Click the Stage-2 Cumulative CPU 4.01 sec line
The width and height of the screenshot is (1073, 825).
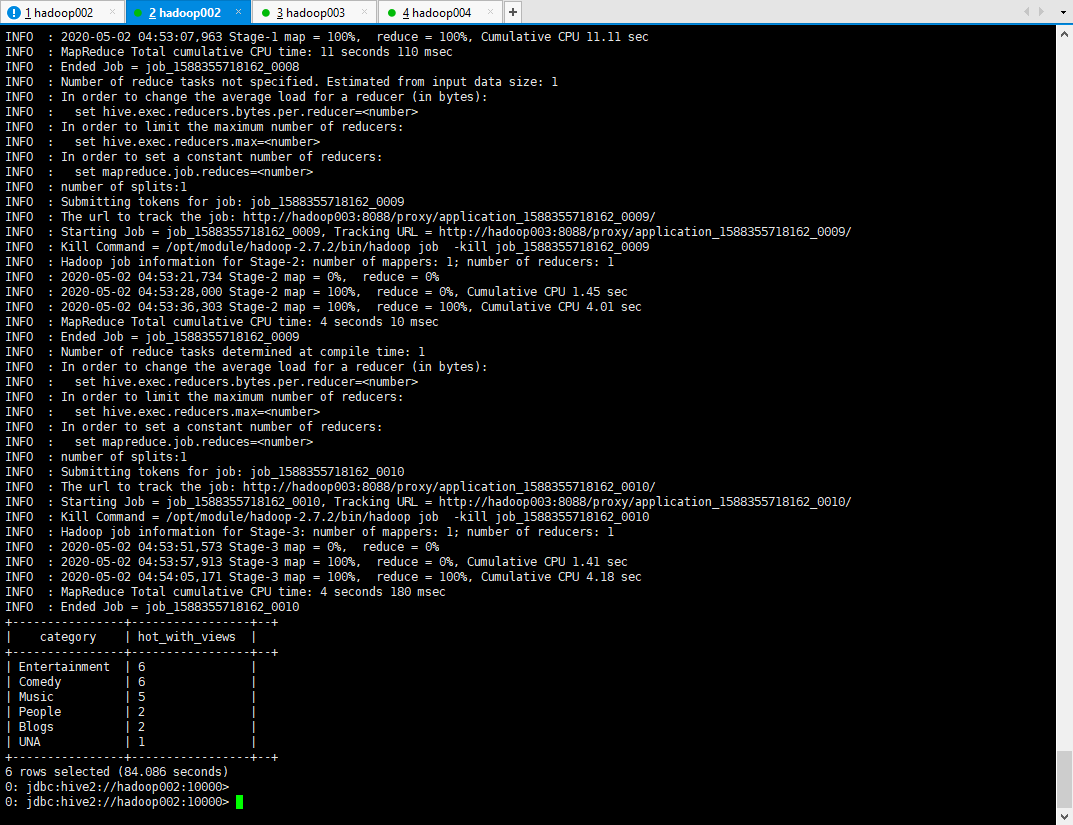[351, 307]
